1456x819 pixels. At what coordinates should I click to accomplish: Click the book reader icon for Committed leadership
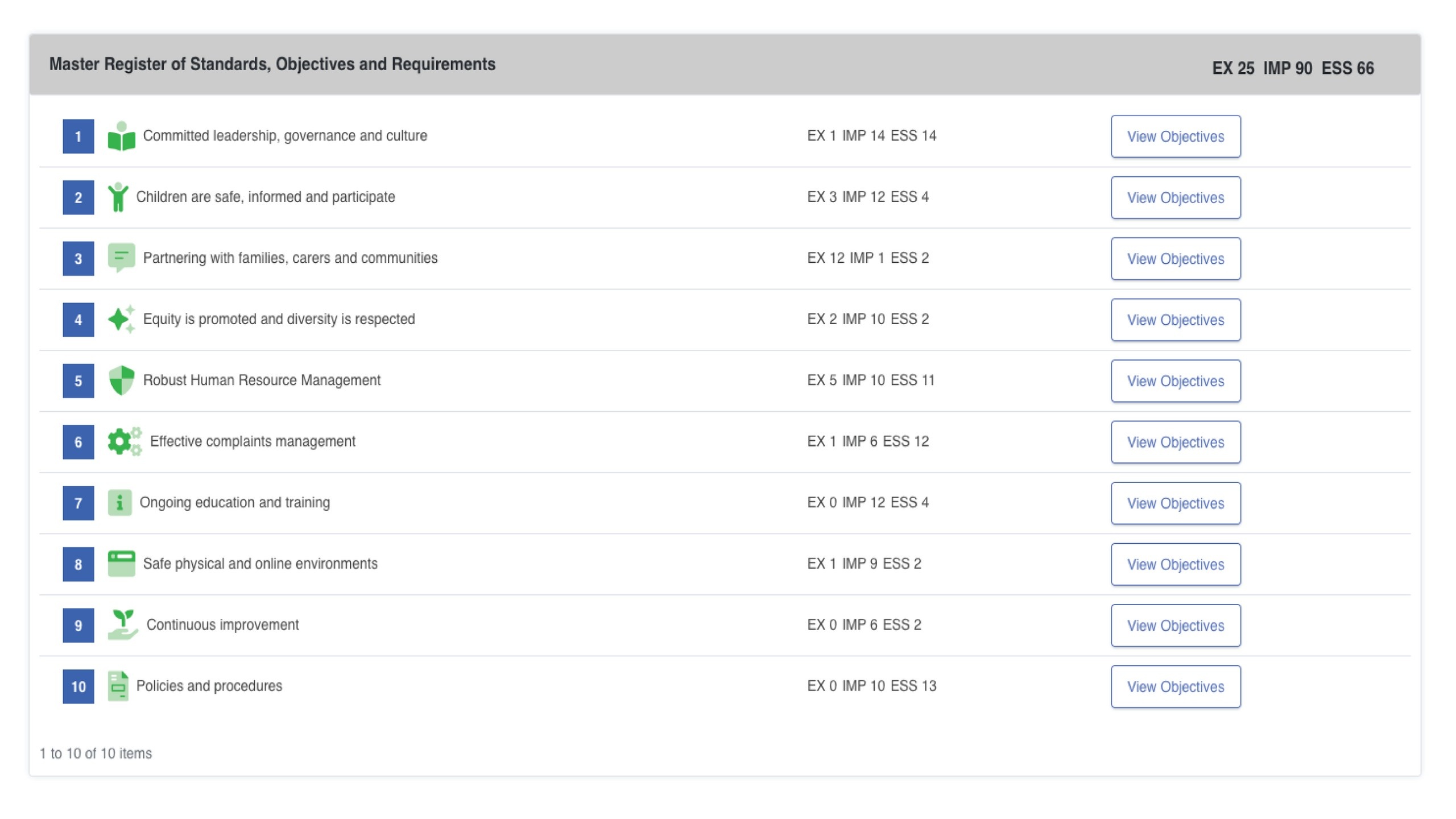[x=121, y=136]
